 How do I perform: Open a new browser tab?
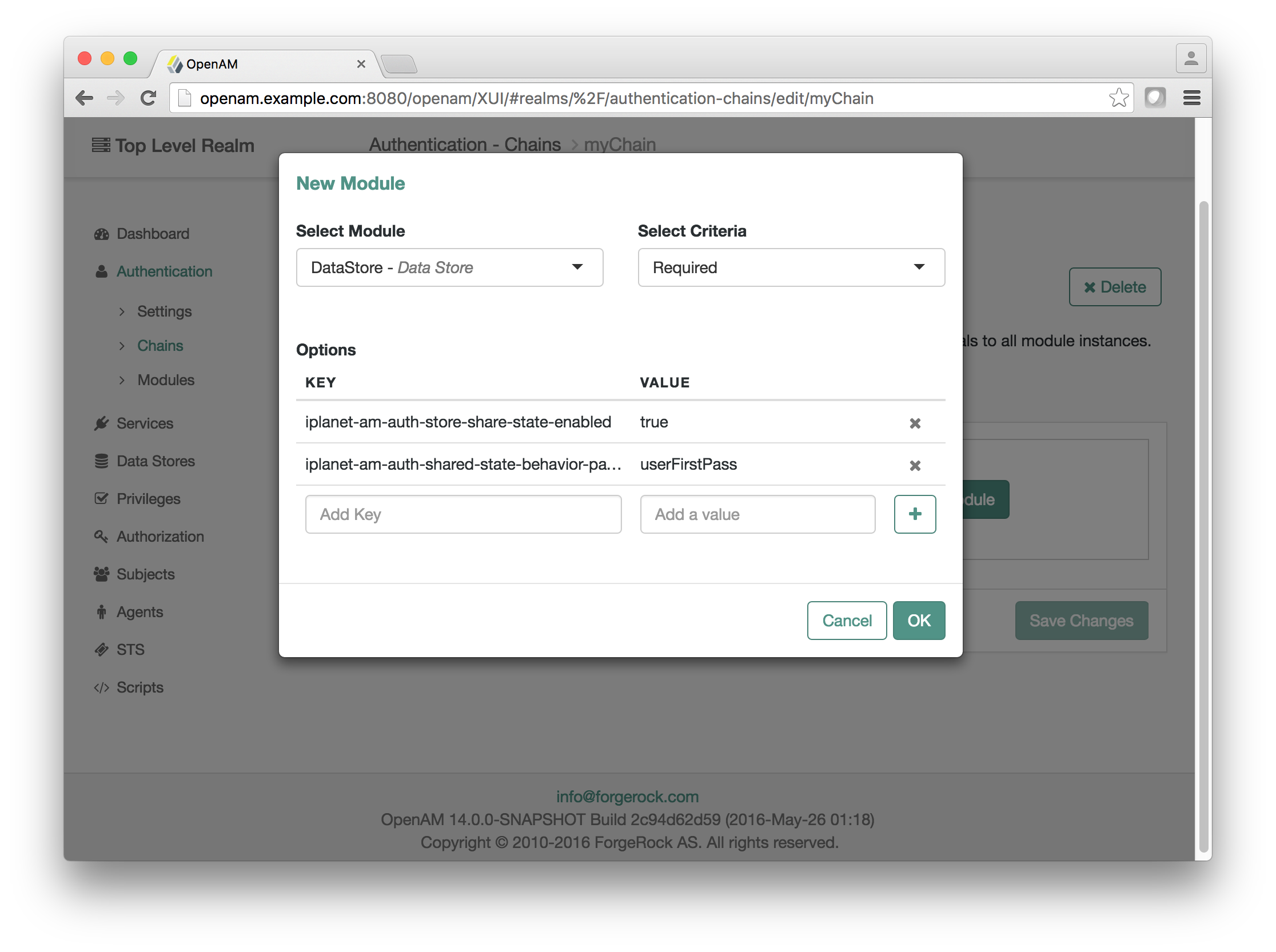[399, 64]
